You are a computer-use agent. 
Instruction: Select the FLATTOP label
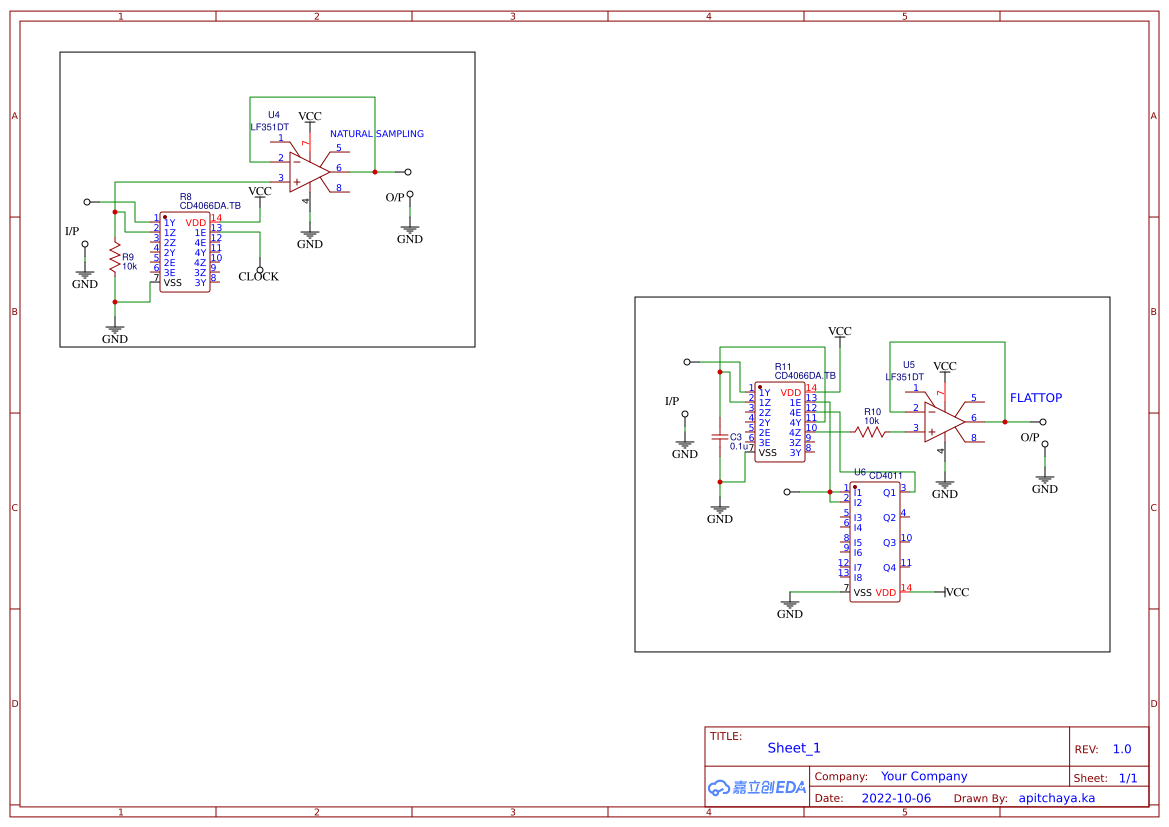pos(1036,398)
